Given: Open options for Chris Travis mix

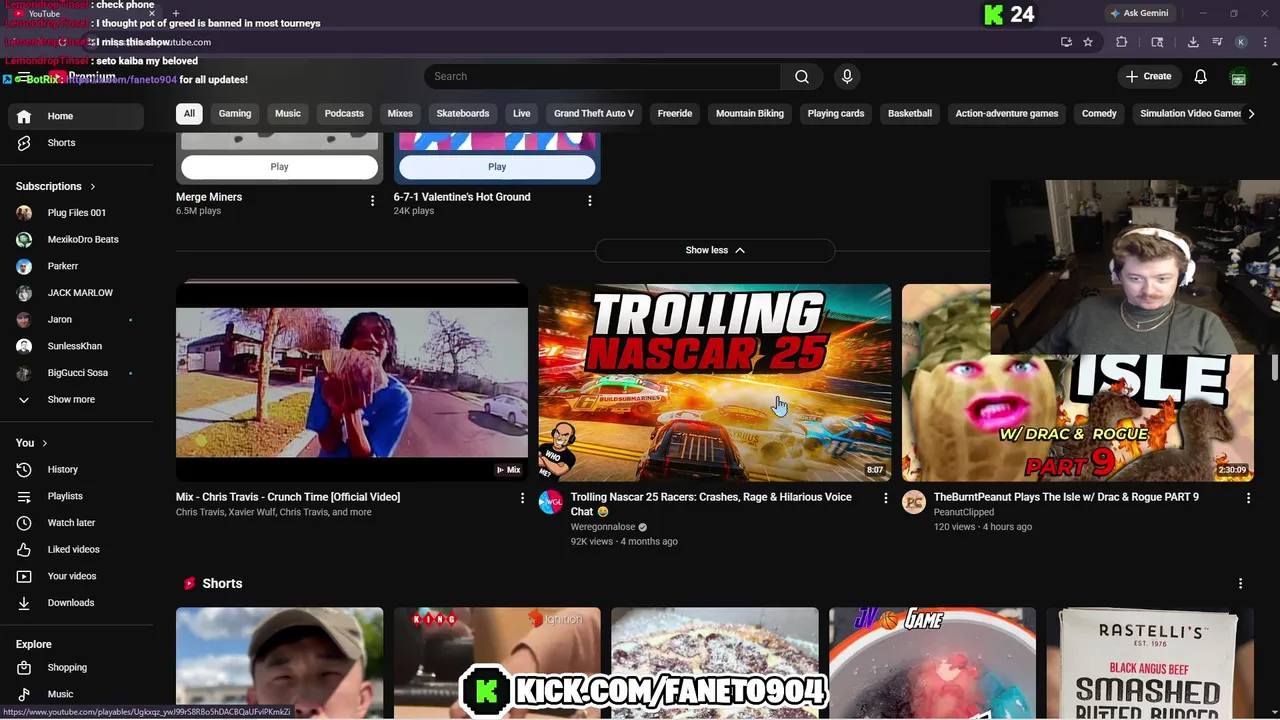Looking at the screenshot, I should coord(522,498).
